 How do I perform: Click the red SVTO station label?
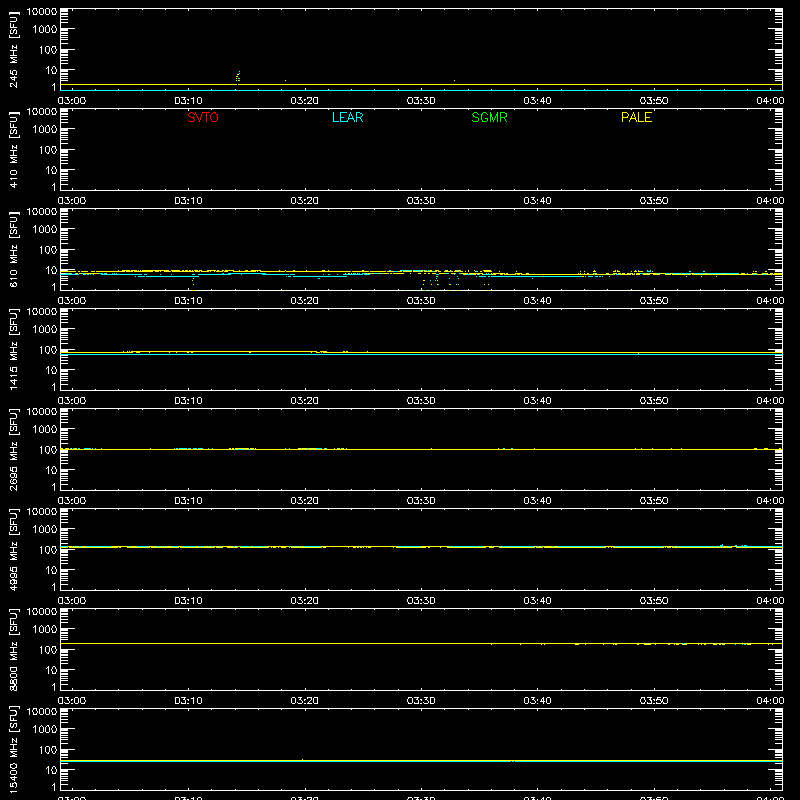[203, 117]
